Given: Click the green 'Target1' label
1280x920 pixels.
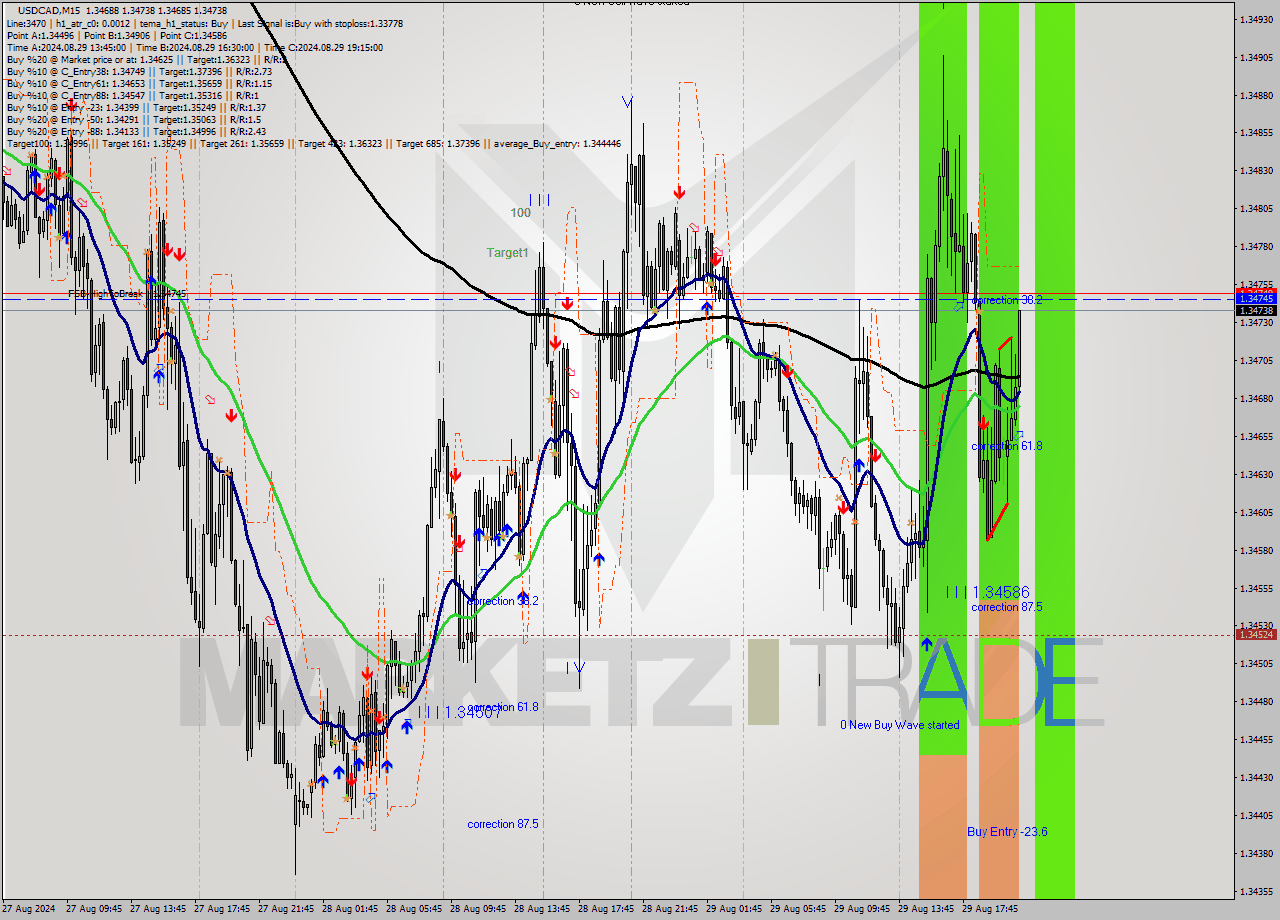Looking at the screenshot, I should click(x=507, y=253).
